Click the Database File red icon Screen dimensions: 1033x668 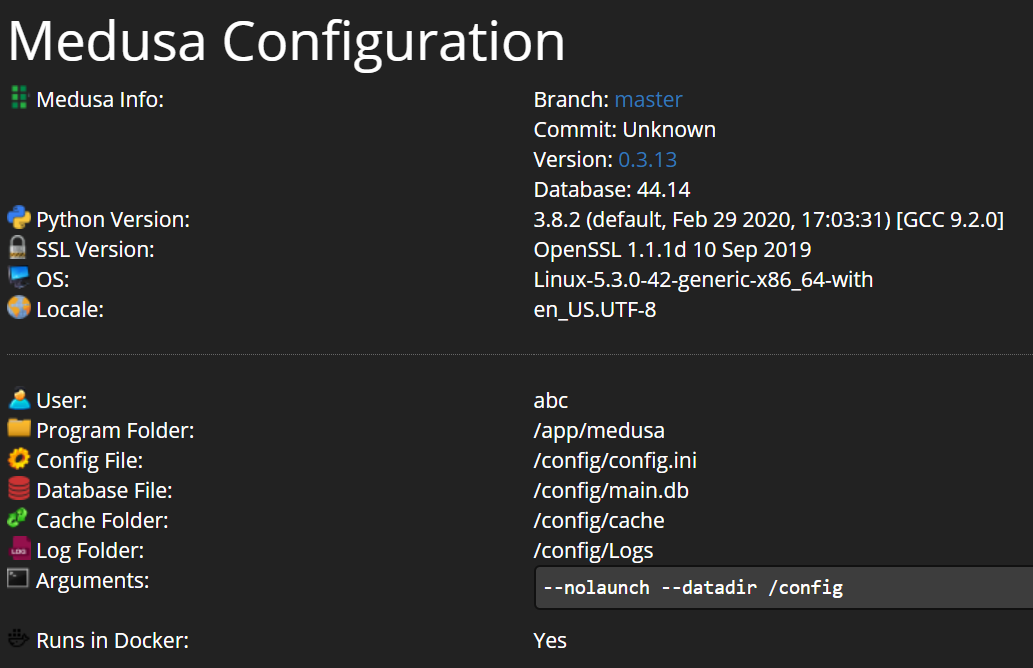point(18,489)
